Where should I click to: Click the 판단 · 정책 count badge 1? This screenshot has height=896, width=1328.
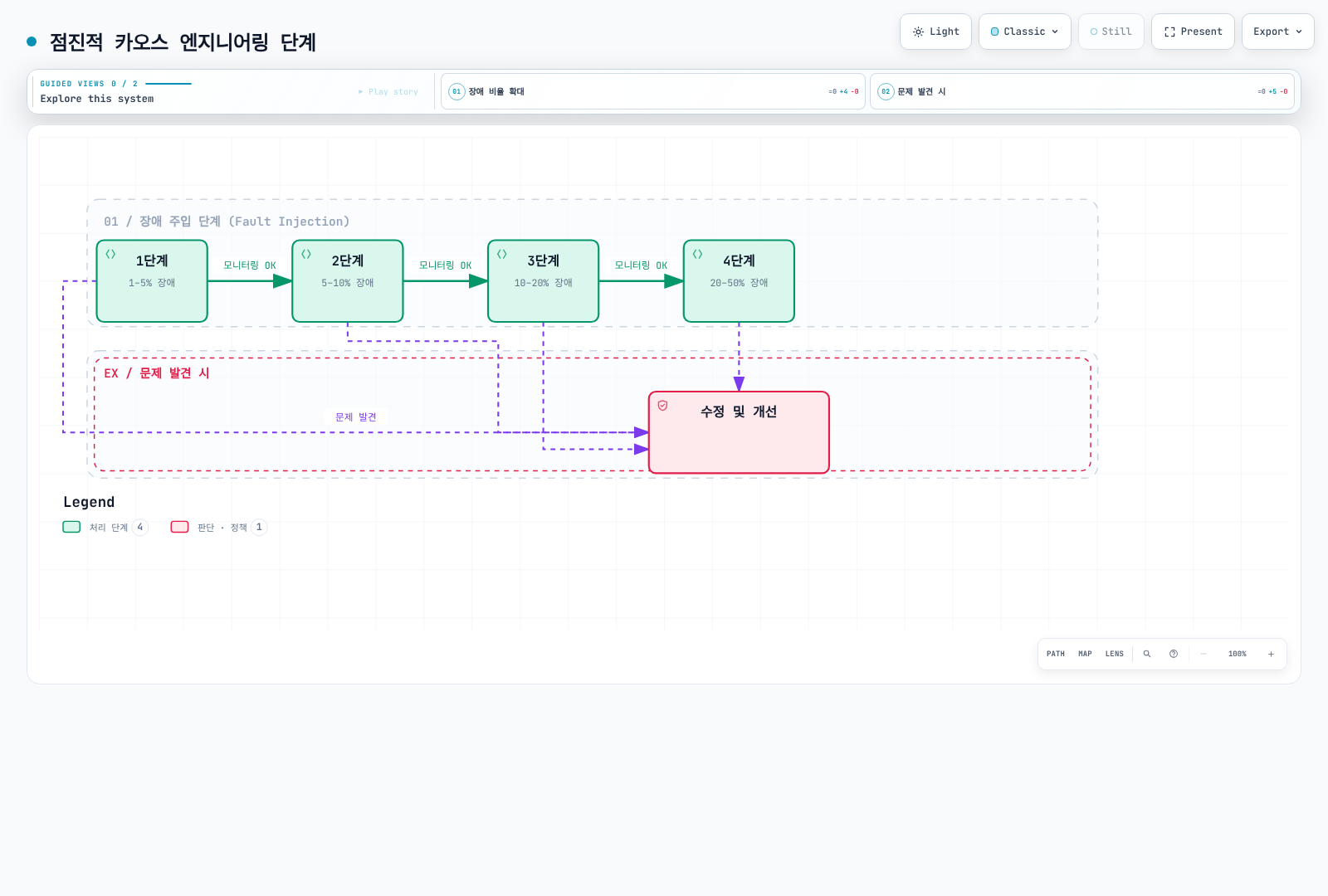259,527
